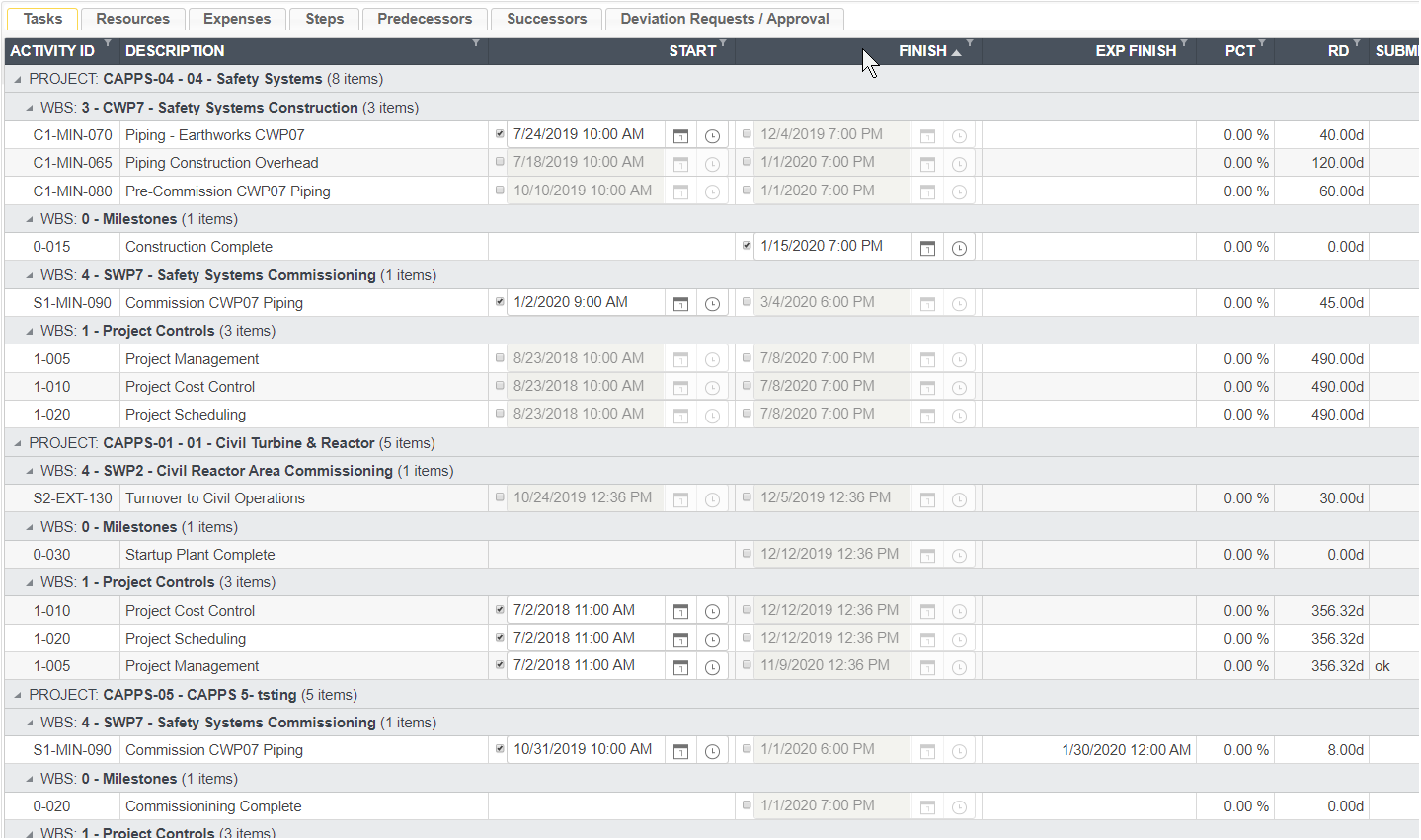1421x840 pixels.
Task: Open time picker for Project Cost Control 7/2/2018 start
Action: coord(712,612)
